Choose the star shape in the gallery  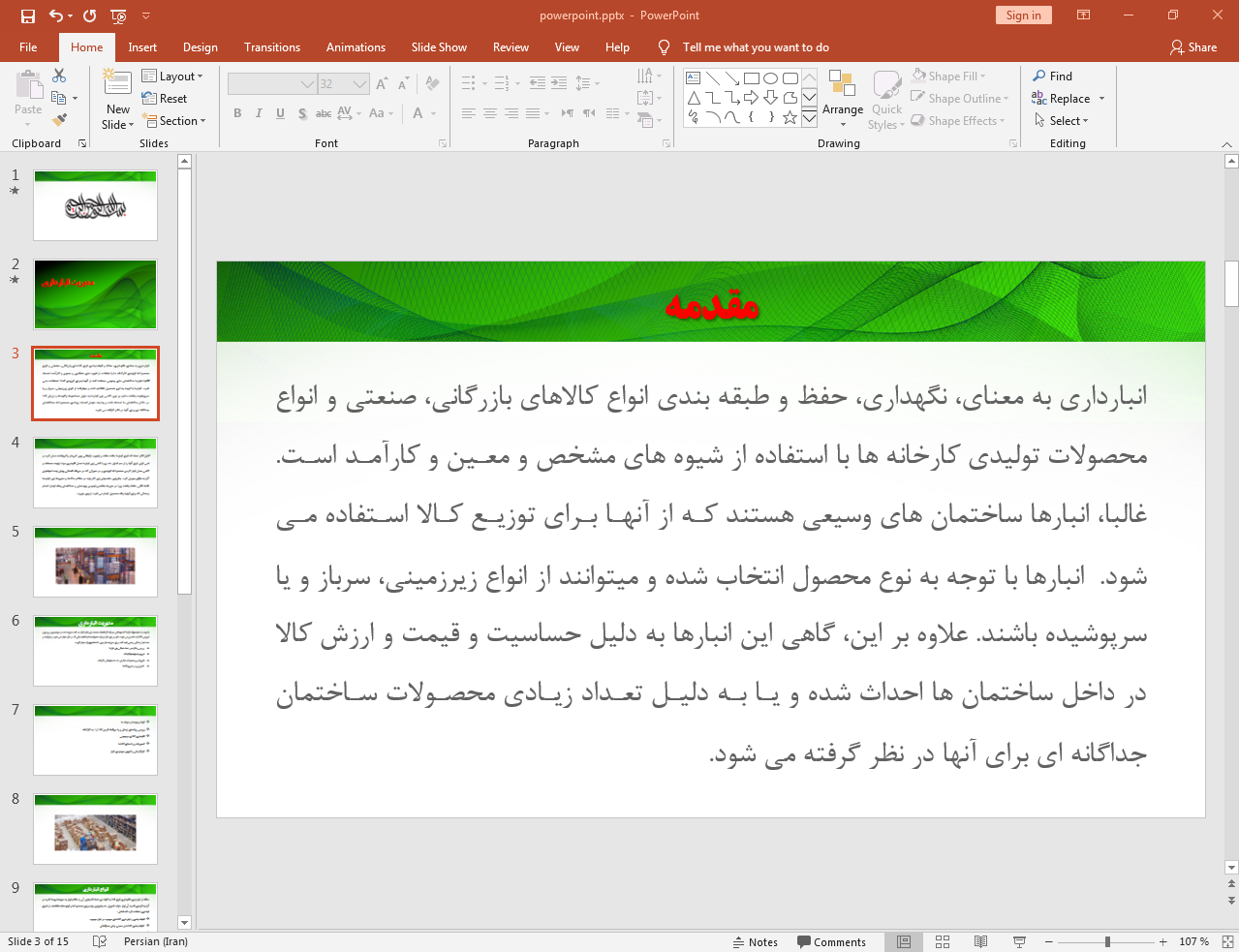tap(790, 117)
